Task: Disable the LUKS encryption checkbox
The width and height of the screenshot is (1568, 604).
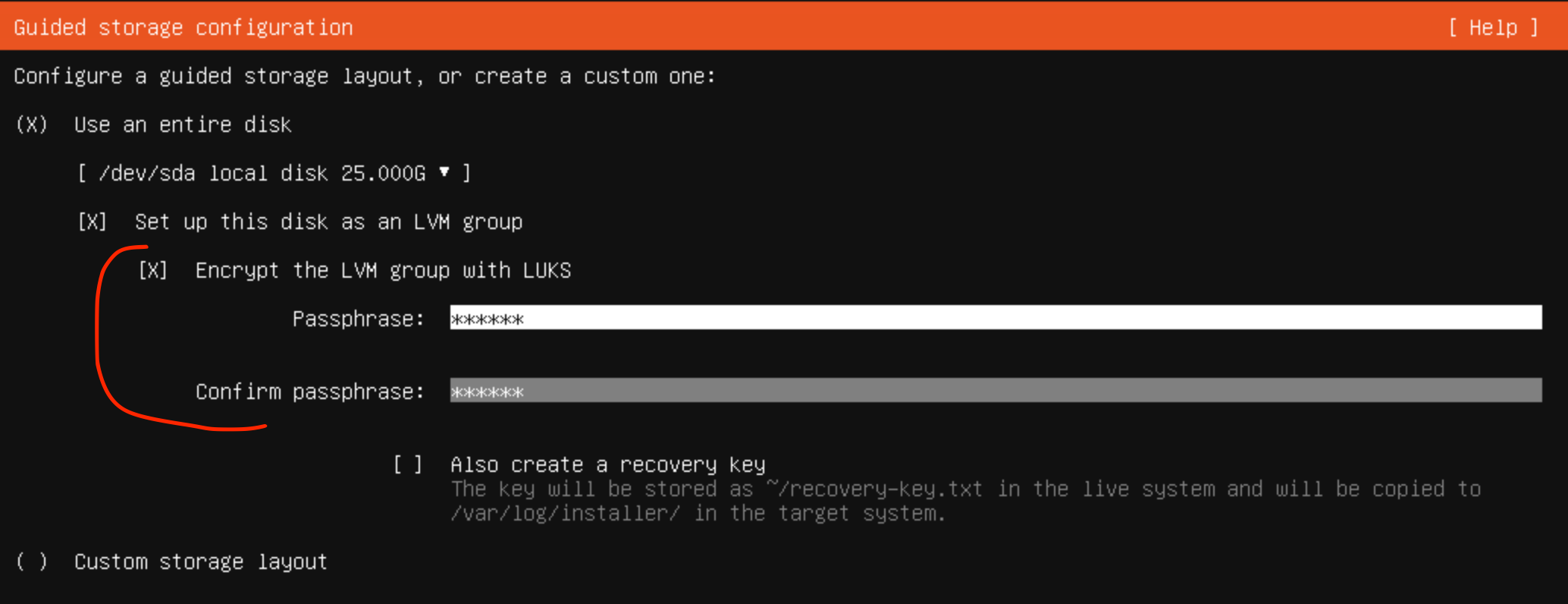Action: [153, 270]
